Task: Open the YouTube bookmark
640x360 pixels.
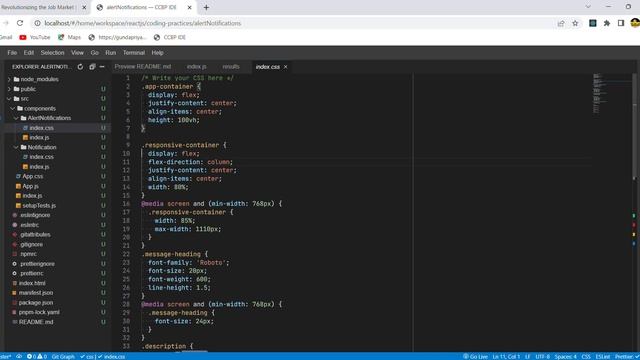Action: click(35, 37)
